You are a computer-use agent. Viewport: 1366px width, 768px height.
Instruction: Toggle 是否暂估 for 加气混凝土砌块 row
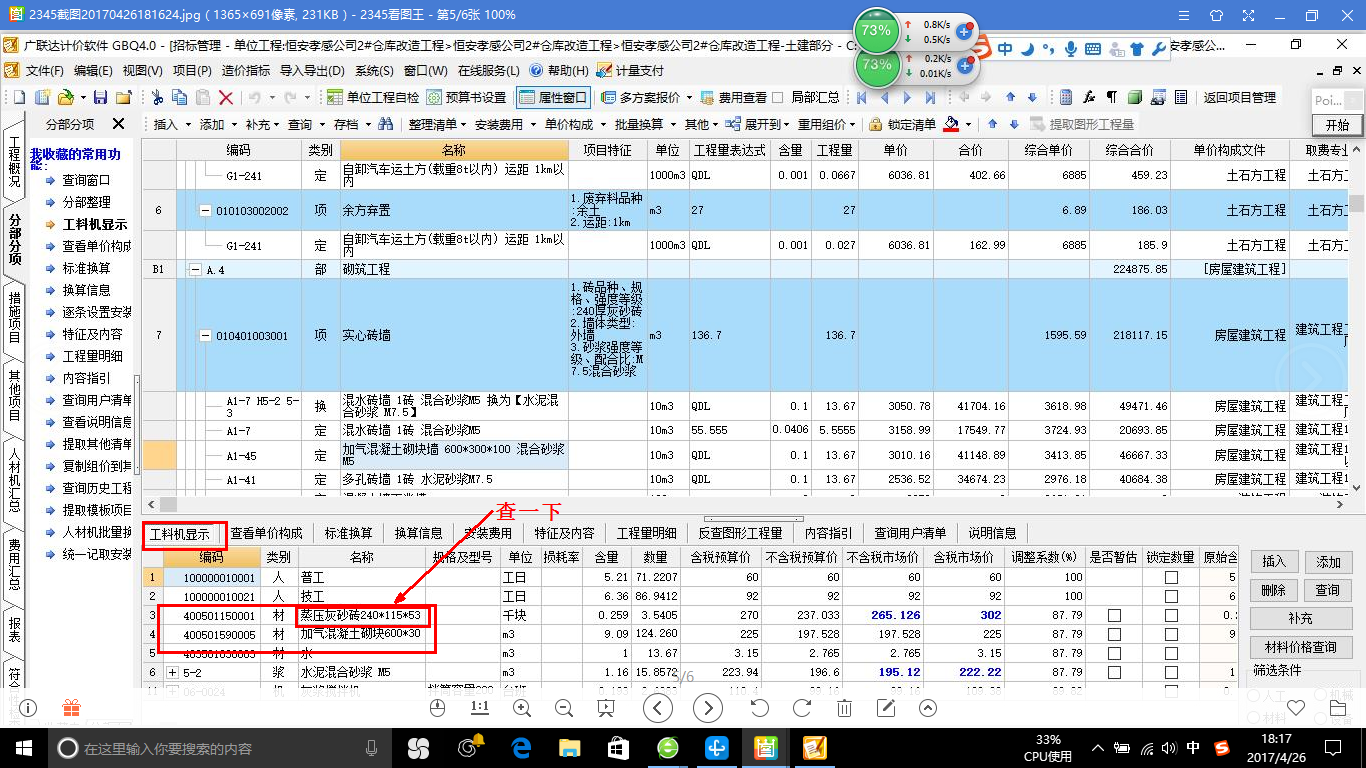pos(1115,634)
